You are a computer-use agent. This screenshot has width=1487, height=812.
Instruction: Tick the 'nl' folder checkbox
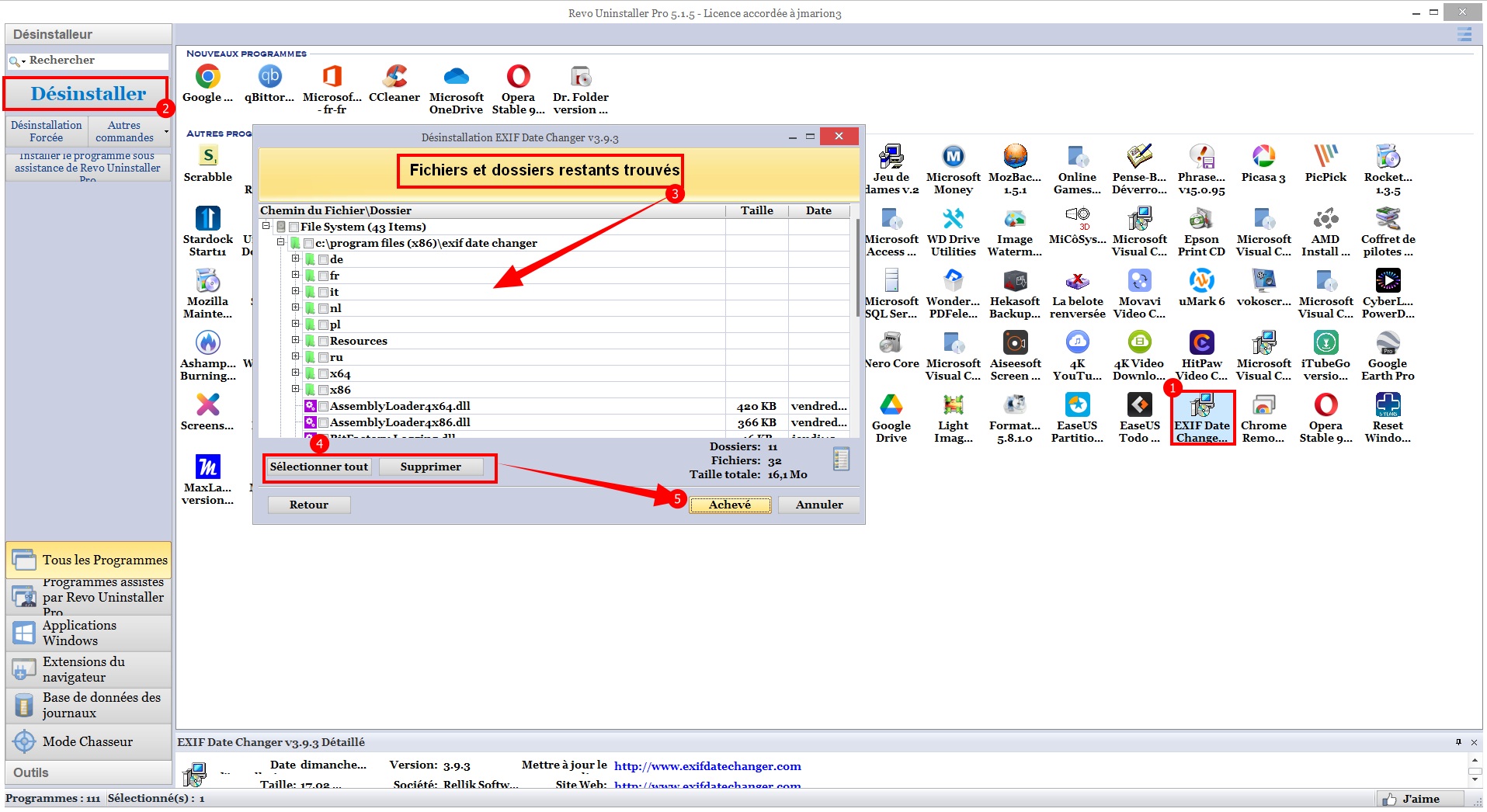[324, 309]
